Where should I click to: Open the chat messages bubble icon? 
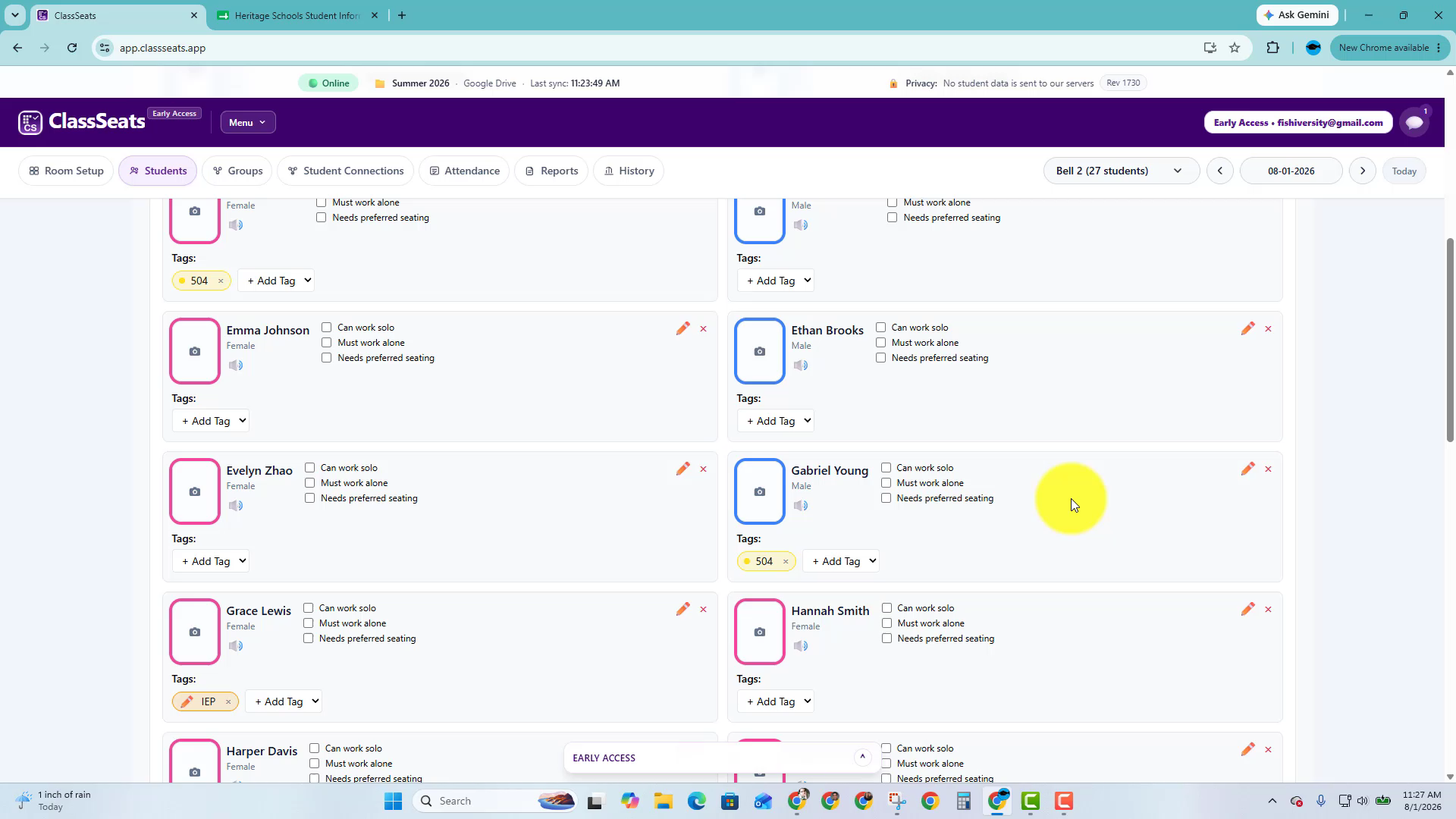pos(1414,122)
